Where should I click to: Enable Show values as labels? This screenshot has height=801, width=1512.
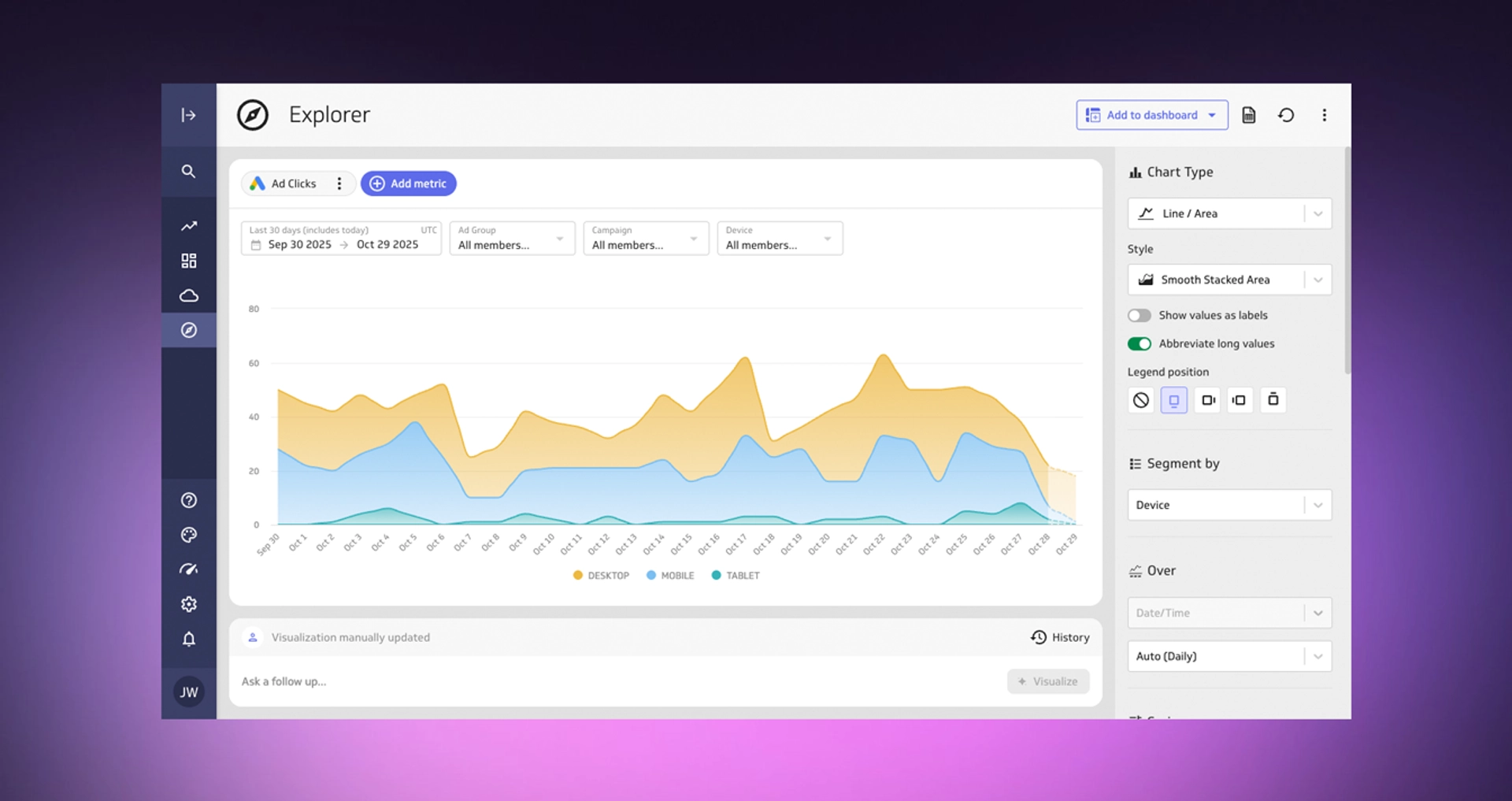point(1139,315)
